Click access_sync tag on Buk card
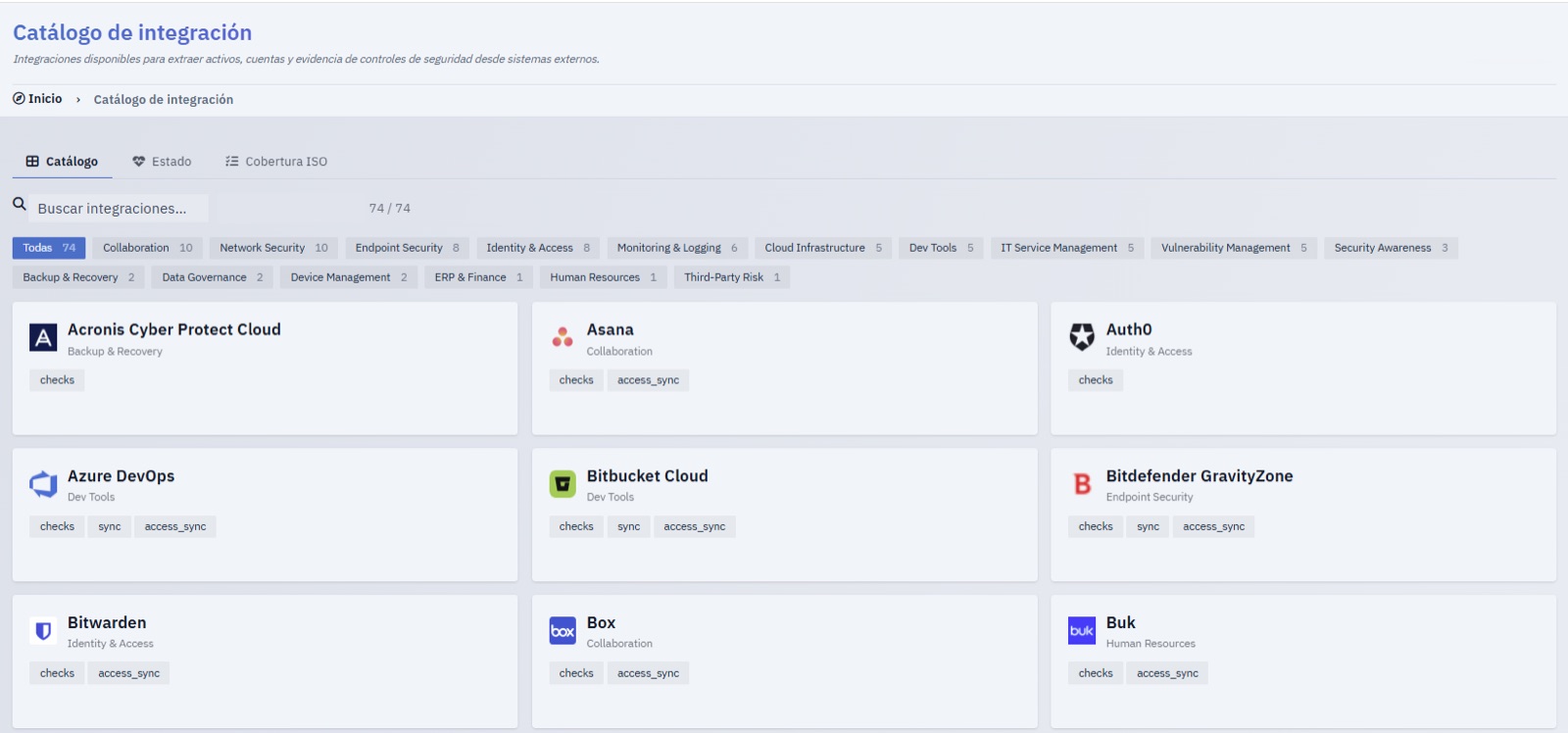This screenshot has height=733, width=1568. click(x=1167, y=673)
